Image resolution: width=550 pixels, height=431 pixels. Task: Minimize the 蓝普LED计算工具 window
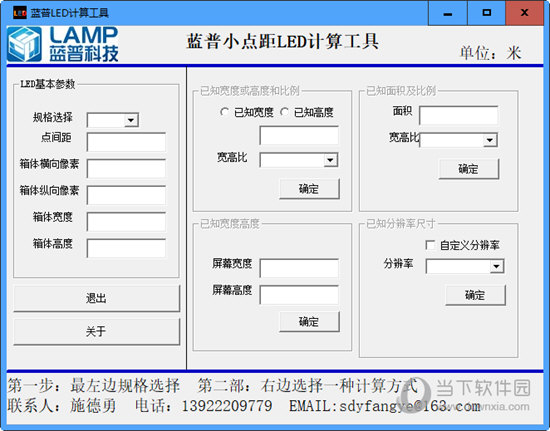448,13
